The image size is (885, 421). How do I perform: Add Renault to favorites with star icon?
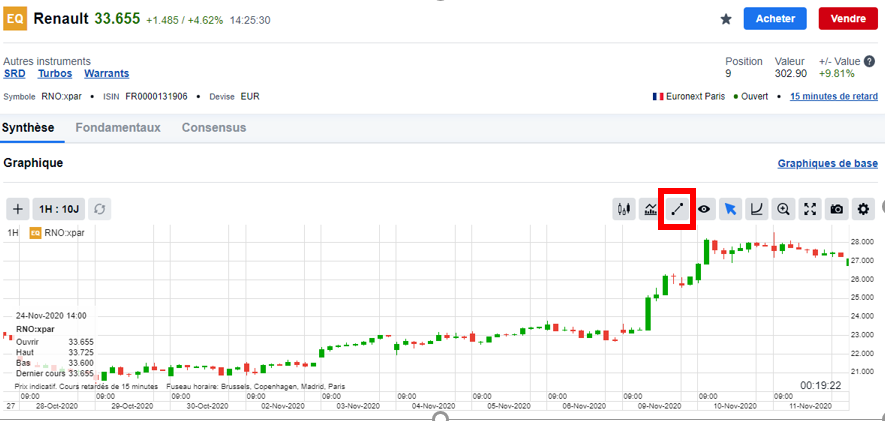pos(726,19)
